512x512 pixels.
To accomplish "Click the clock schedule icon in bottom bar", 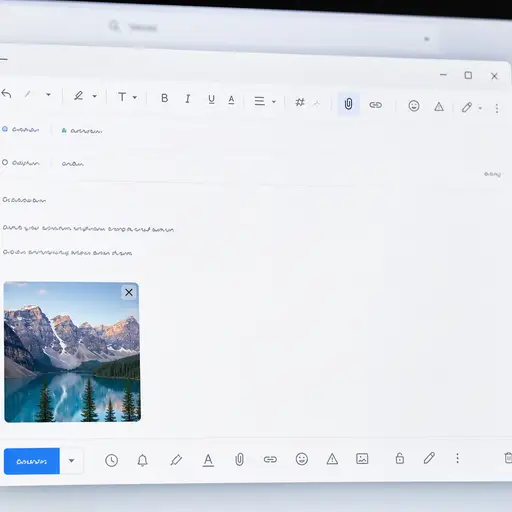I will [111, 460].
